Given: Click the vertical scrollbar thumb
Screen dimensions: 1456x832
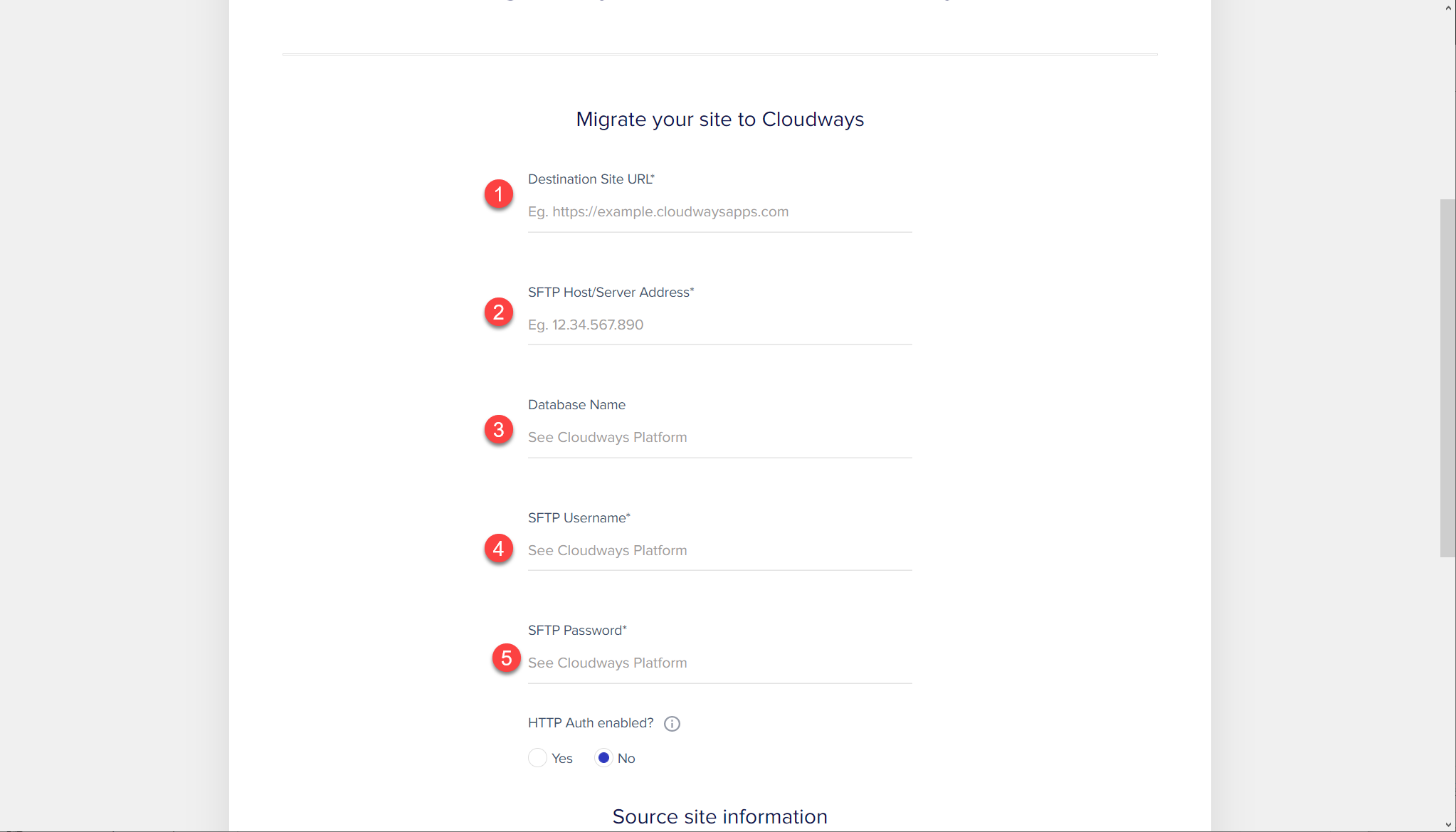Looking at the screenshot, I should pyautogui.click(x=1447, y=377).
